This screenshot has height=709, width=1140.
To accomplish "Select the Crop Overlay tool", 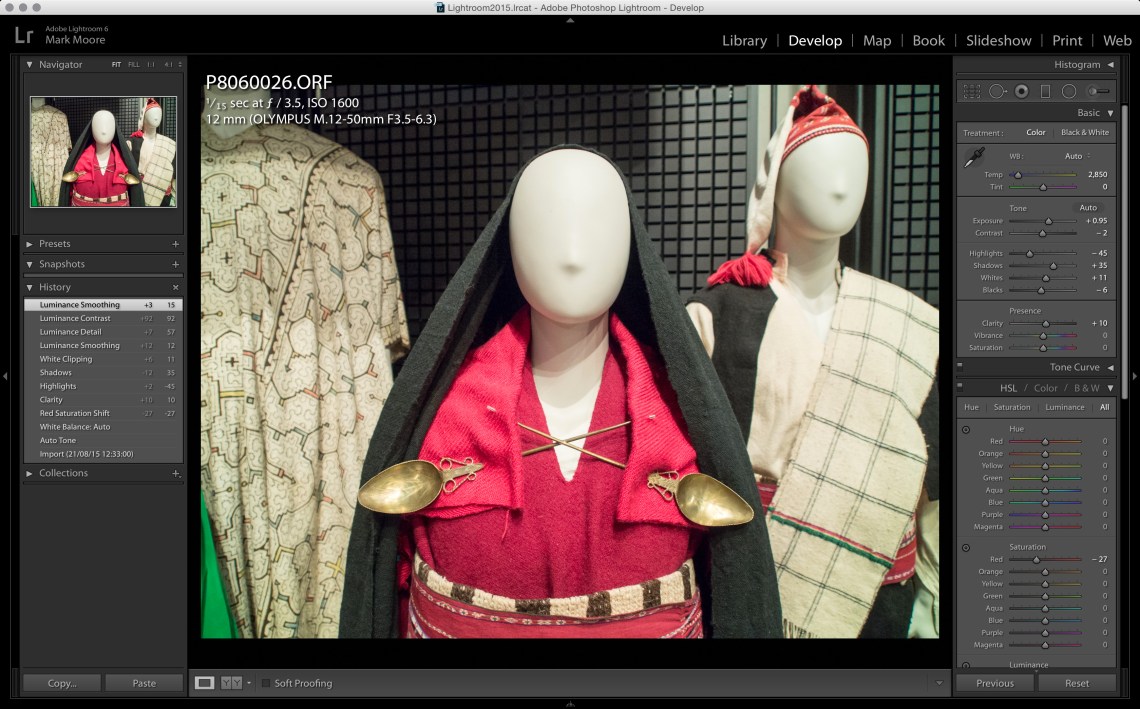I will [x=971, y=91].
